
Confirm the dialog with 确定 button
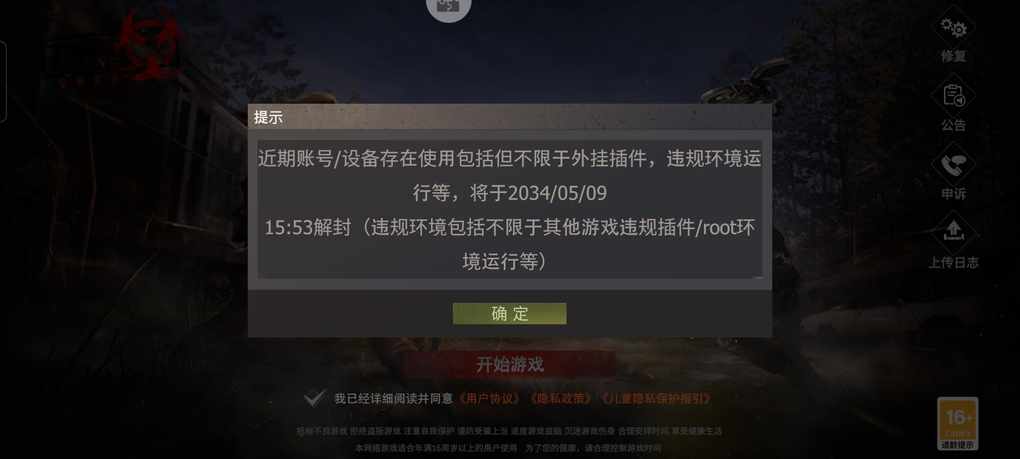(x=509, y=313)
